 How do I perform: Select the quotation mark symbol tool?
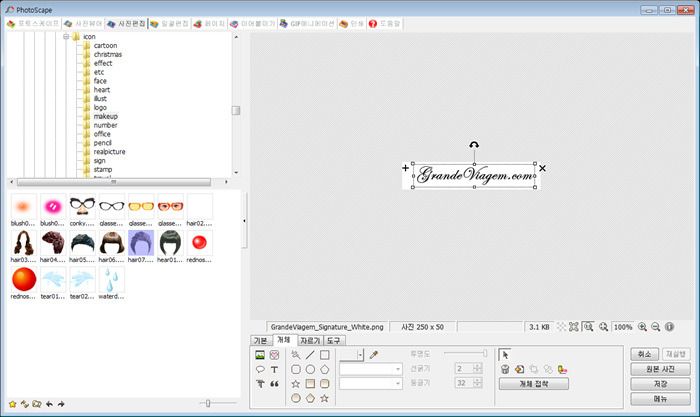click(274, 384)
